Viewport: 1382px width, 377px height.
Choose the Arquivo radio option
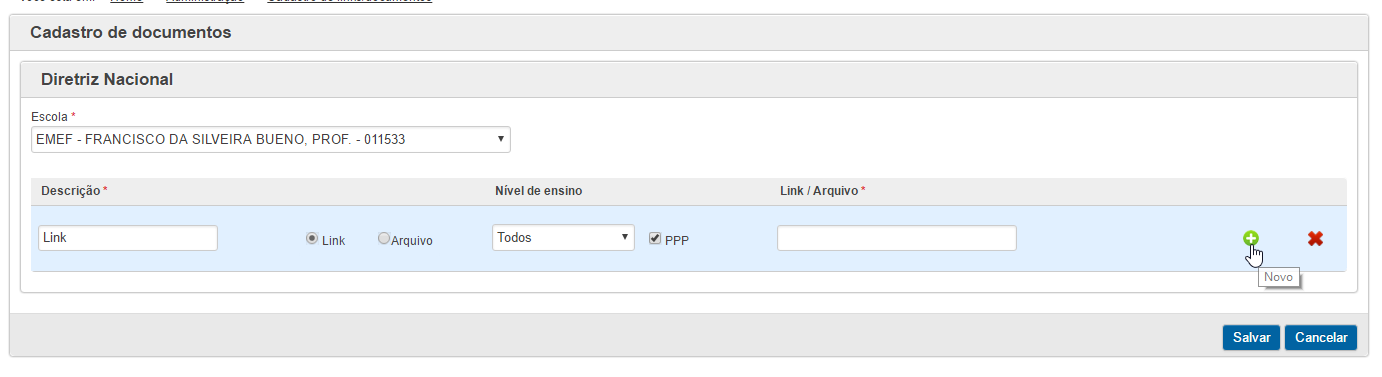click(x=384, y=239)
